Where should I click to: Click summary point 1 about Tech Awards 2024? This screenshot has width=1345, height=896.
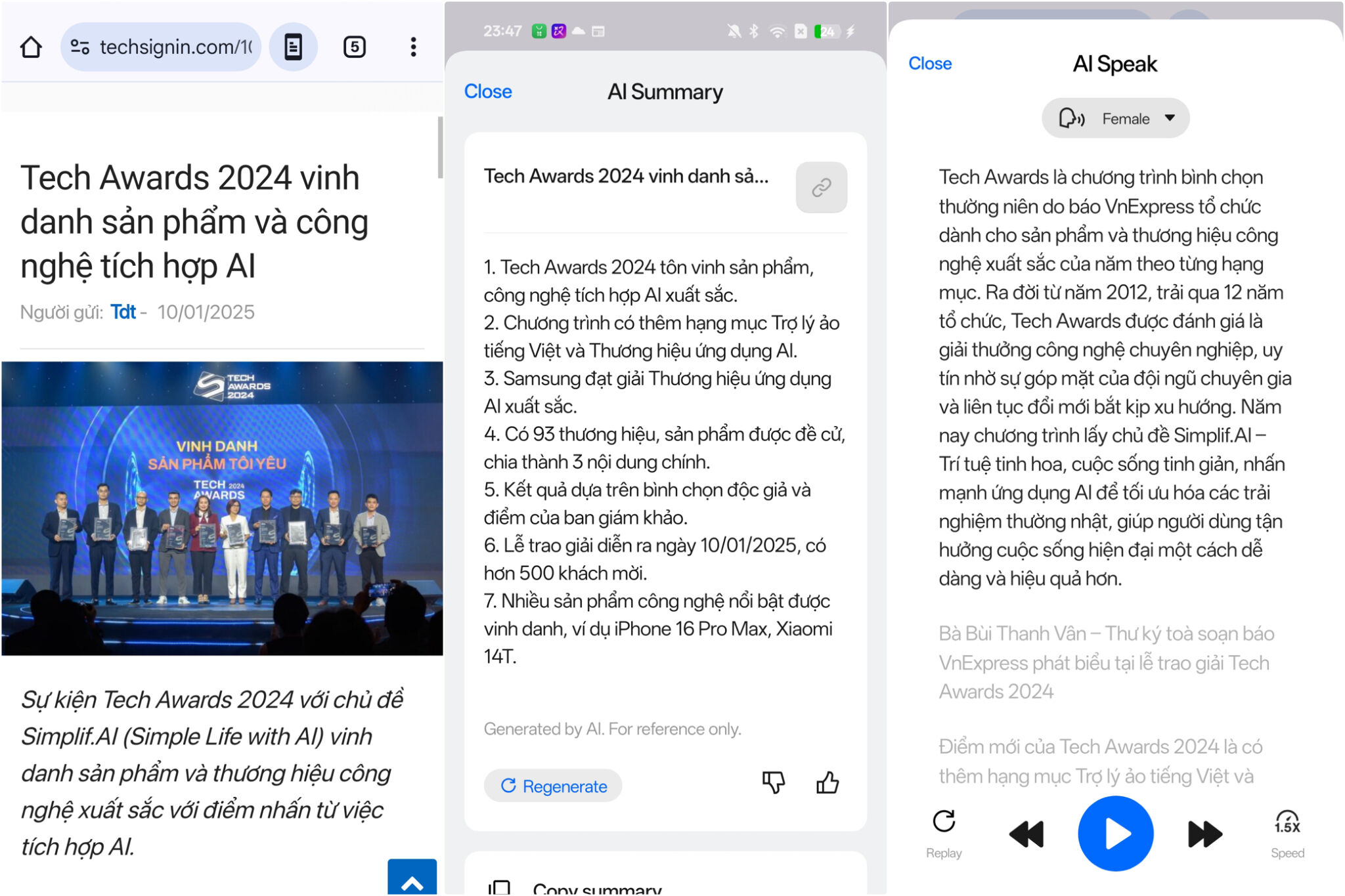tap(648, 281)
